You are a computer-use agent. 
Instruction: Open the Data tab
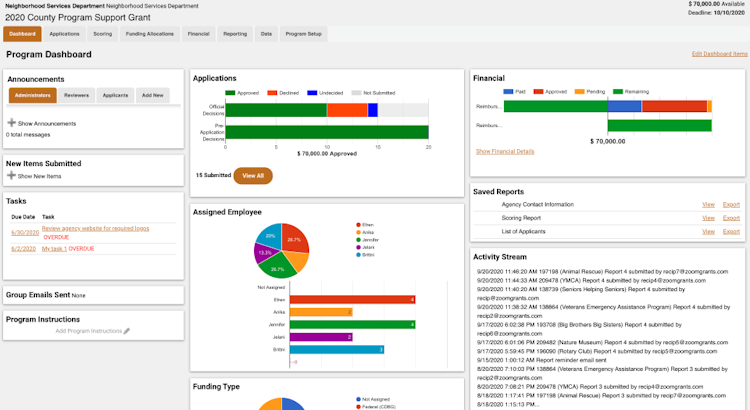click(266, 34)
